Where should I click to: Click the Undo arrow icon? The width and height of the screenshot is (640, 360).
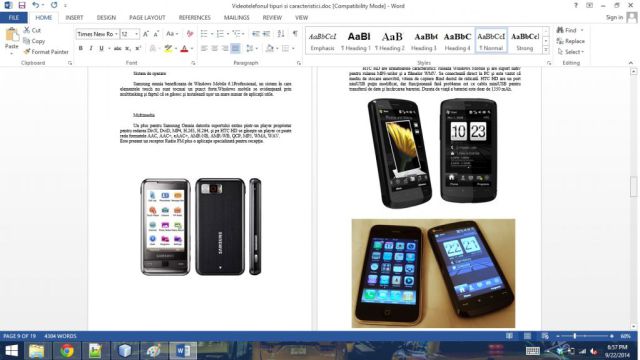click(36, 5)
